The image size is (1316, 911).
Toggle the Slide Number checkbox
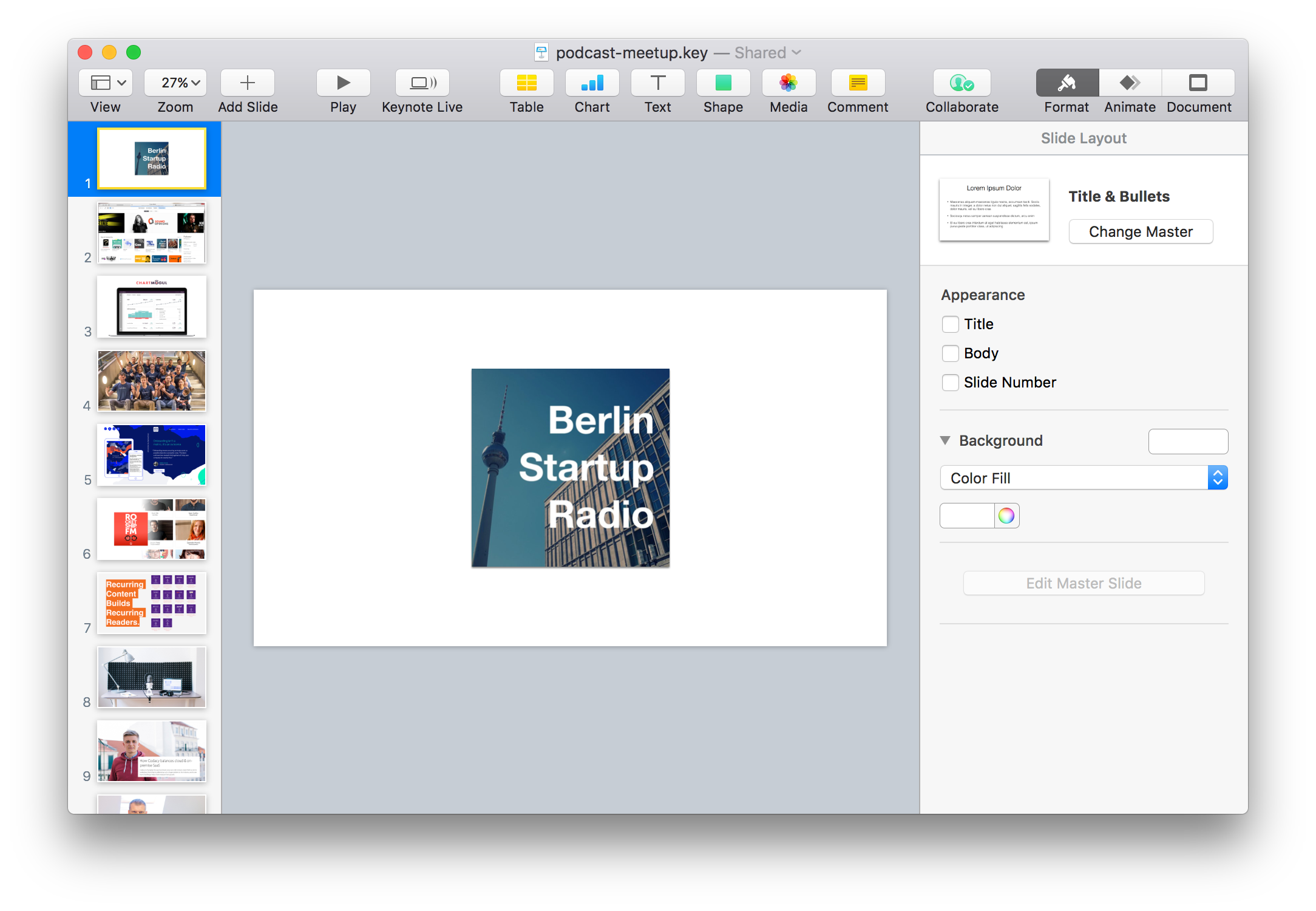click(951, 383)
